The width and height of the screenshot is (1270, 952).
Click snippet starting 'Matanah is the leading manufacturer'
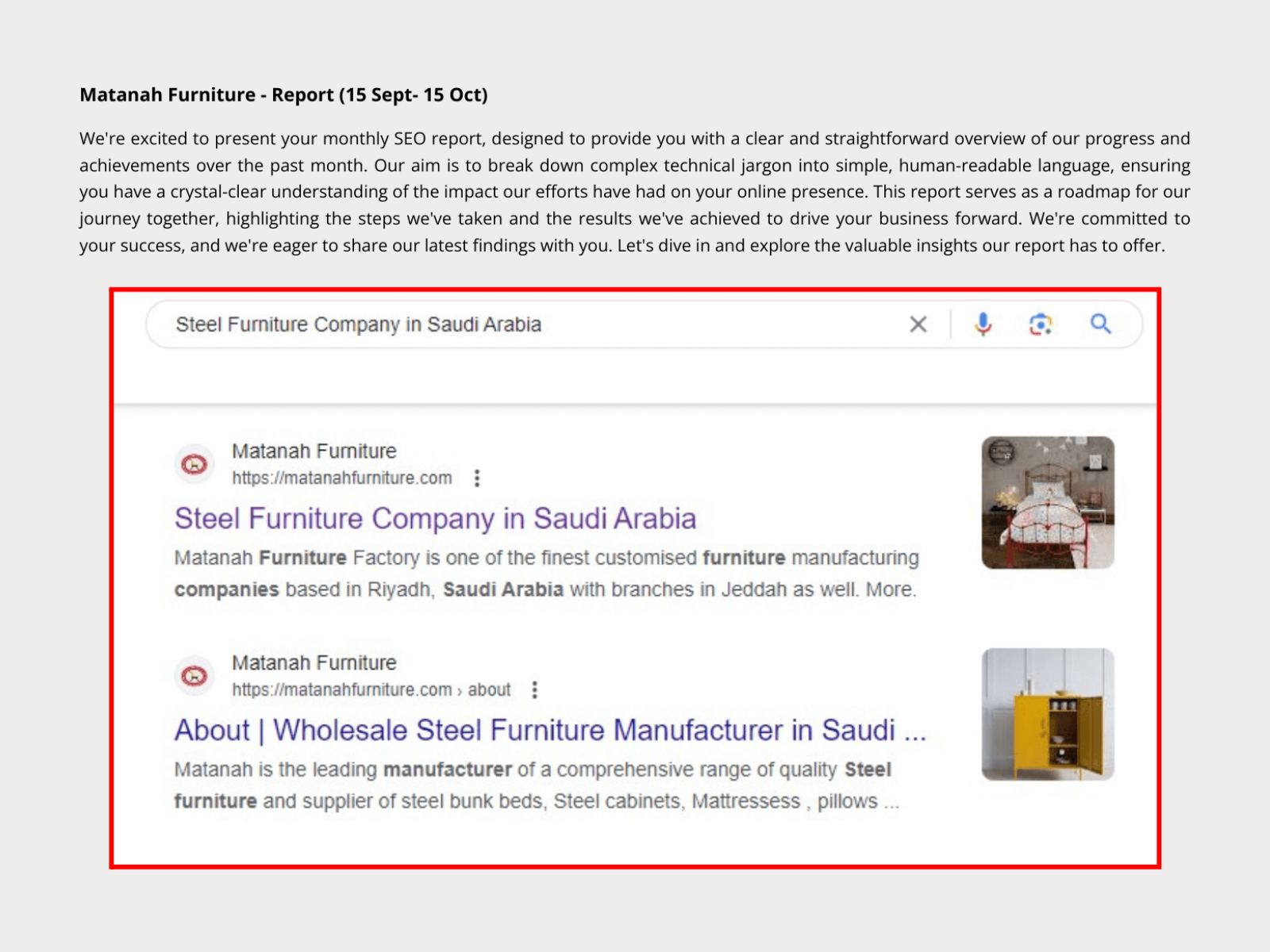pyautogui.click(x=537, y=785)
